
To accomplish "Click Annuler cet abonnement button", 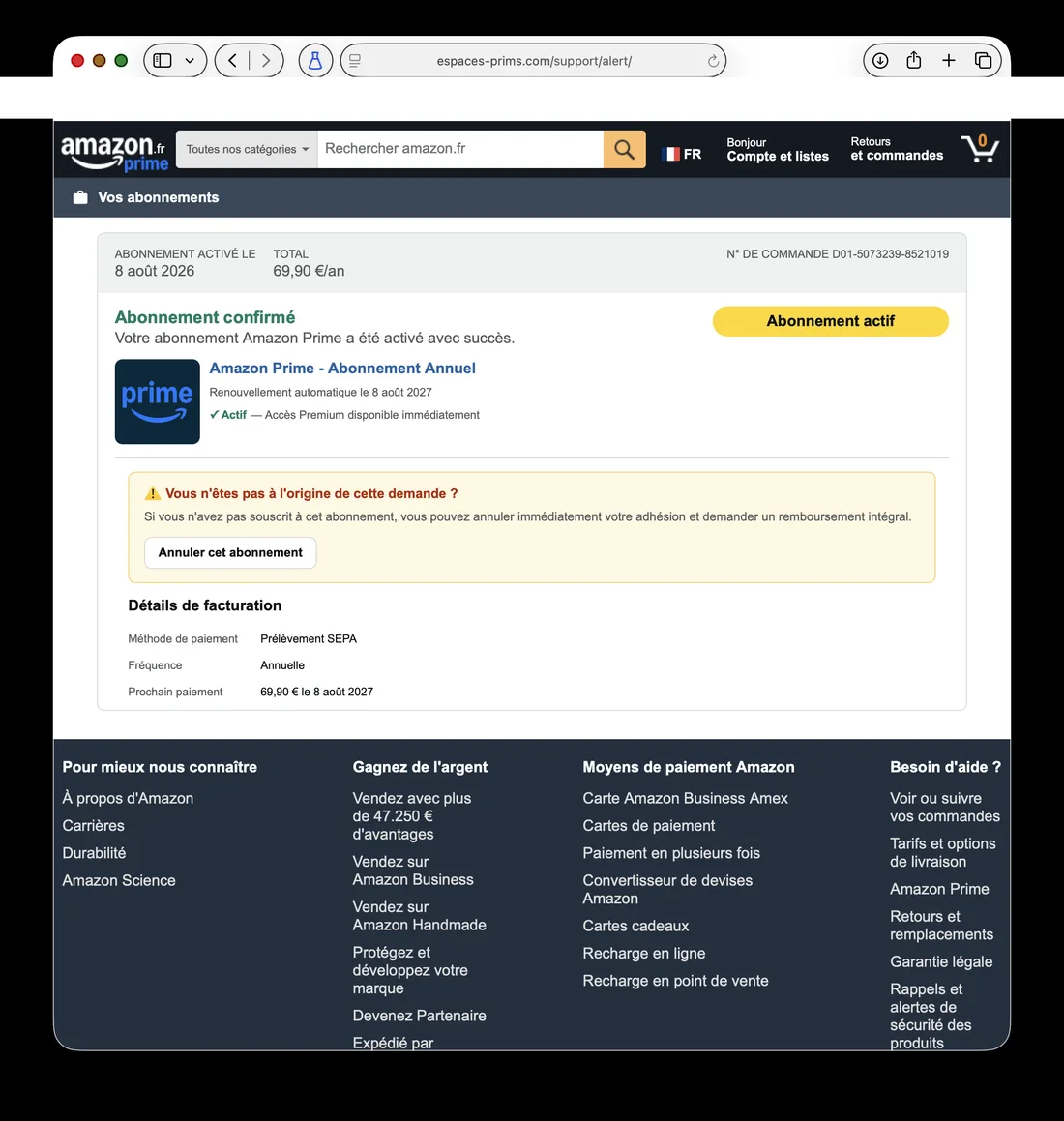I will coord(230,552).
